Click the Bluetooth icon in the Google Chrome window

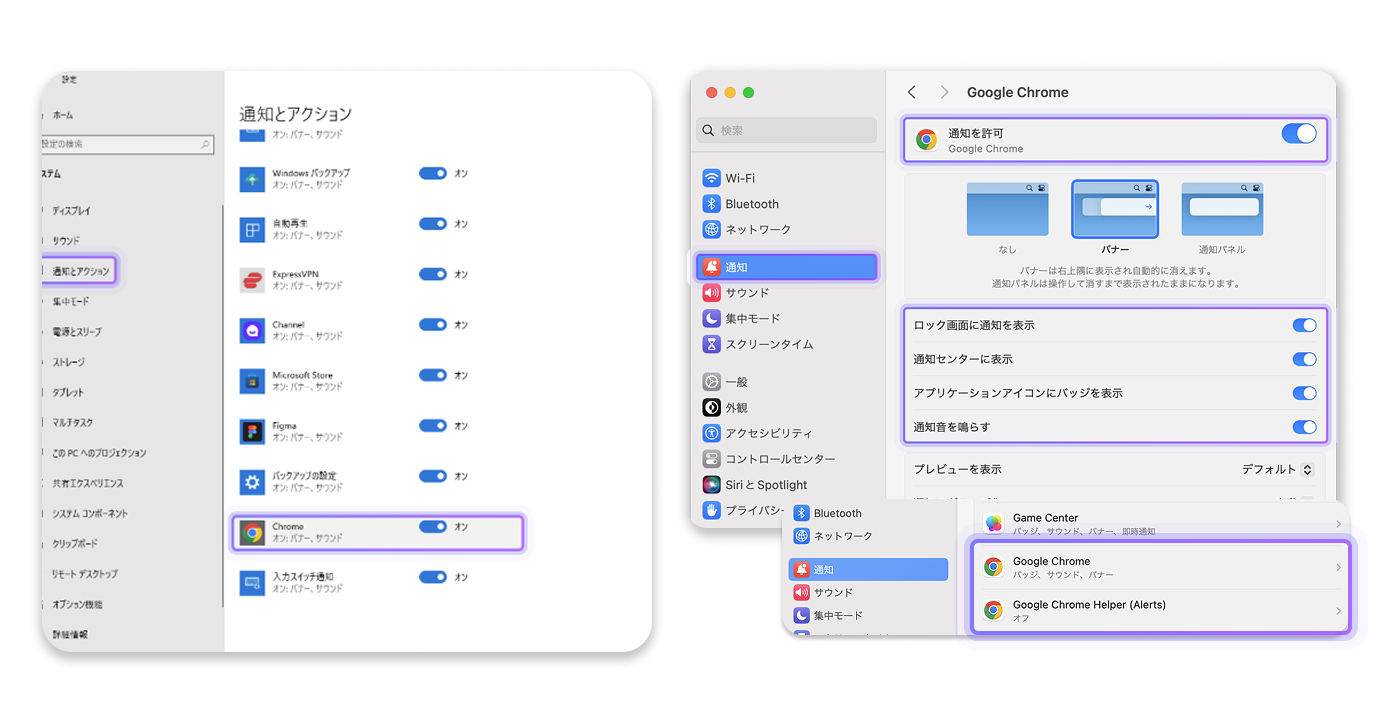712,204
